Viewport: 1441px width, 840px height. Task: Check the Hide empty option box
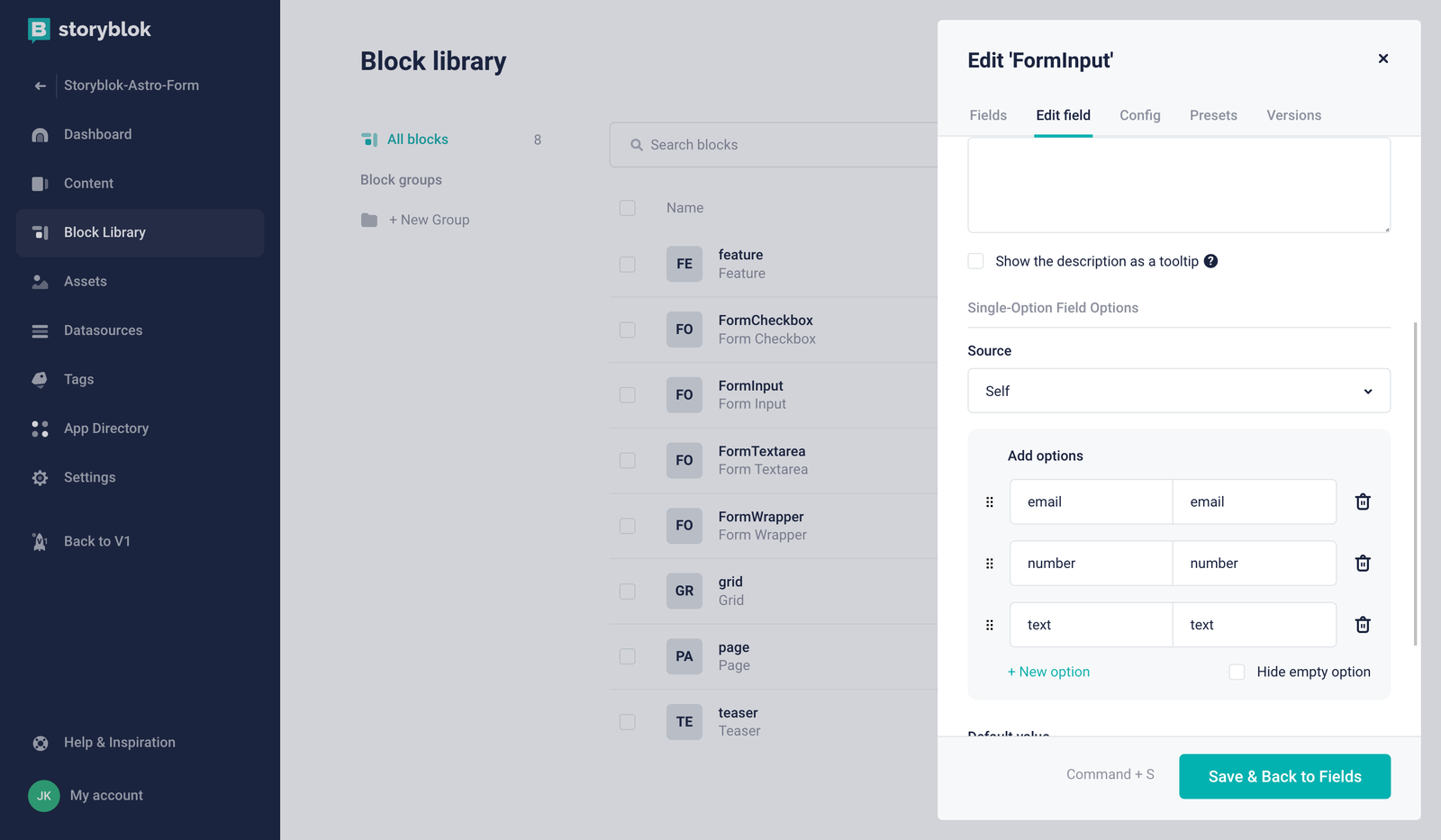click(x=1237, y=672)
